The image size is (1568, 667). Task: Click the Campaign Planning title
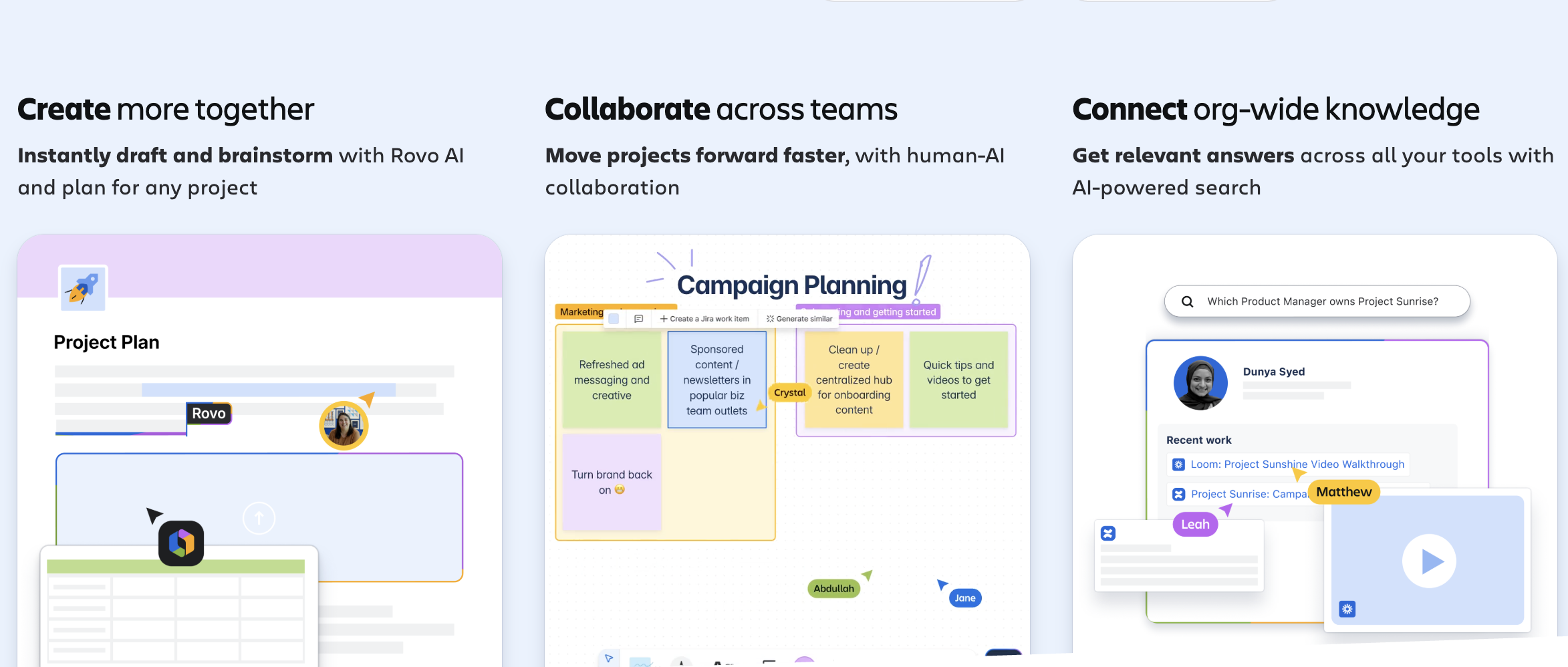coord(791,285)
